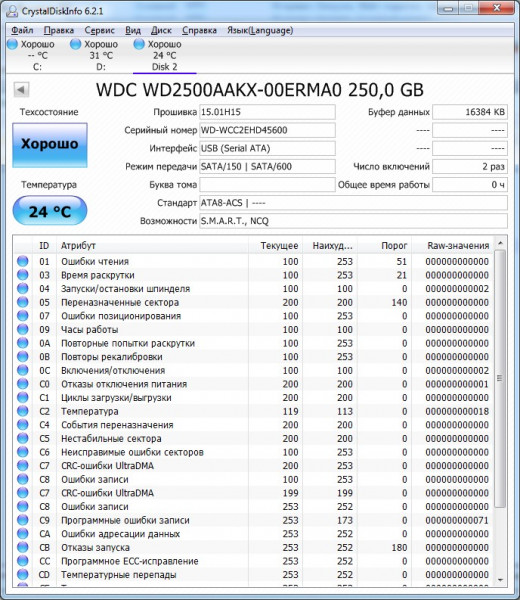Click status icon for CB Отказы запуска

(23, 547)
